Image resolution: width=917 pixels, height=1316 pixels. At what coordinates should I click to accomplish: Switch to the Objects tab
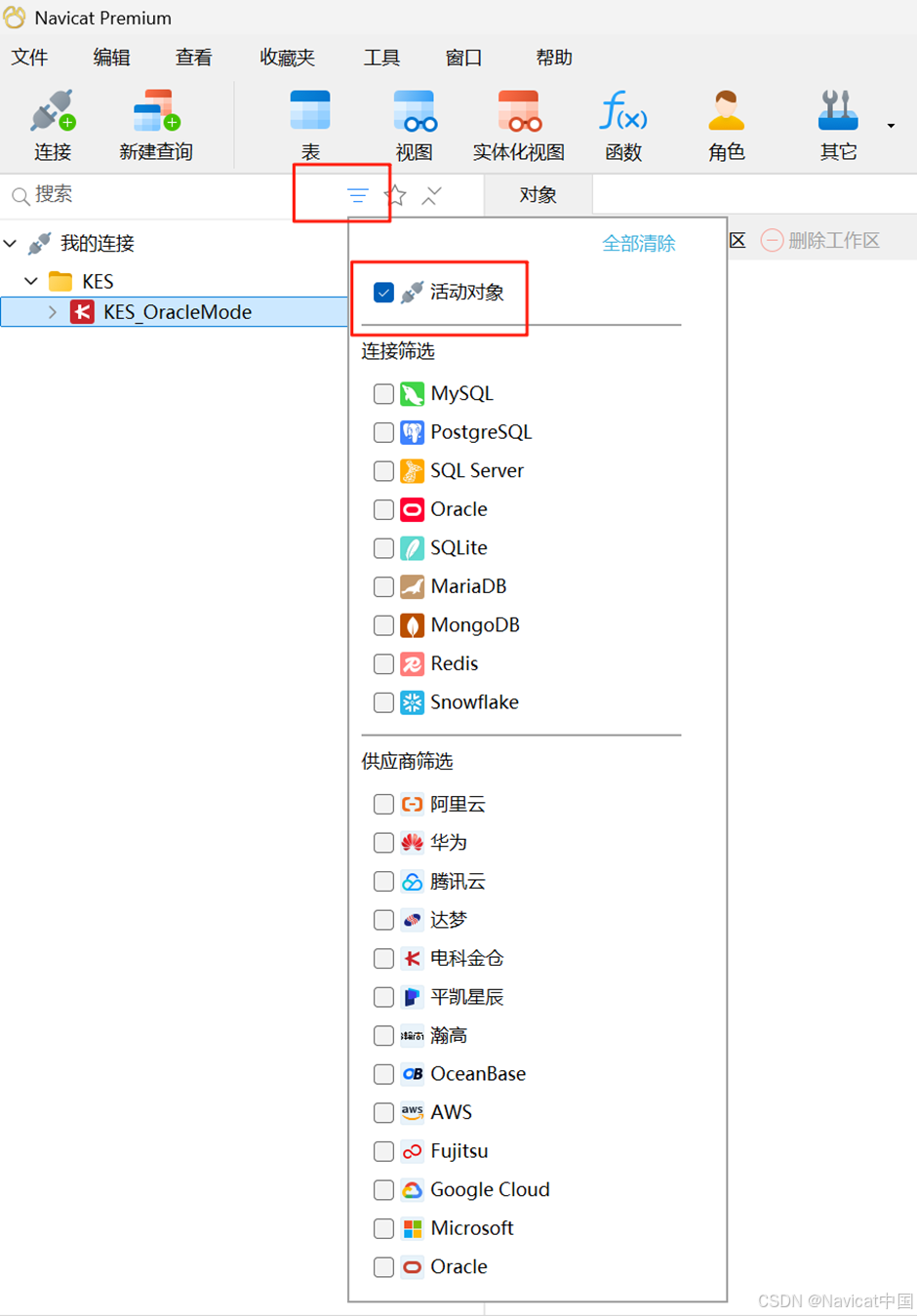coord(538,195)
